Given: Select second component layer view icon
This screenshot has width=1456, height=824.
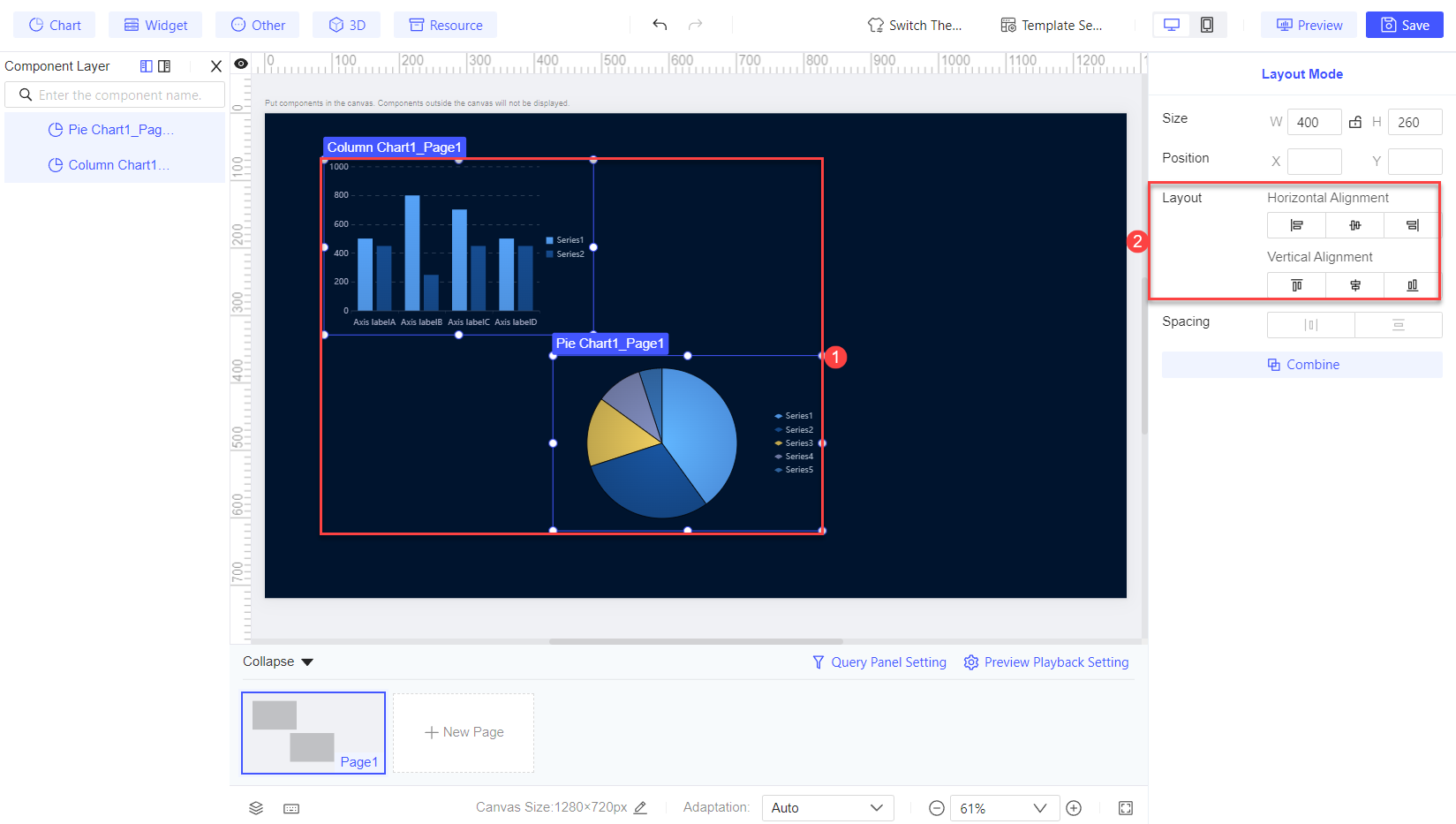Looking at the screenshot, I should 164,66.
